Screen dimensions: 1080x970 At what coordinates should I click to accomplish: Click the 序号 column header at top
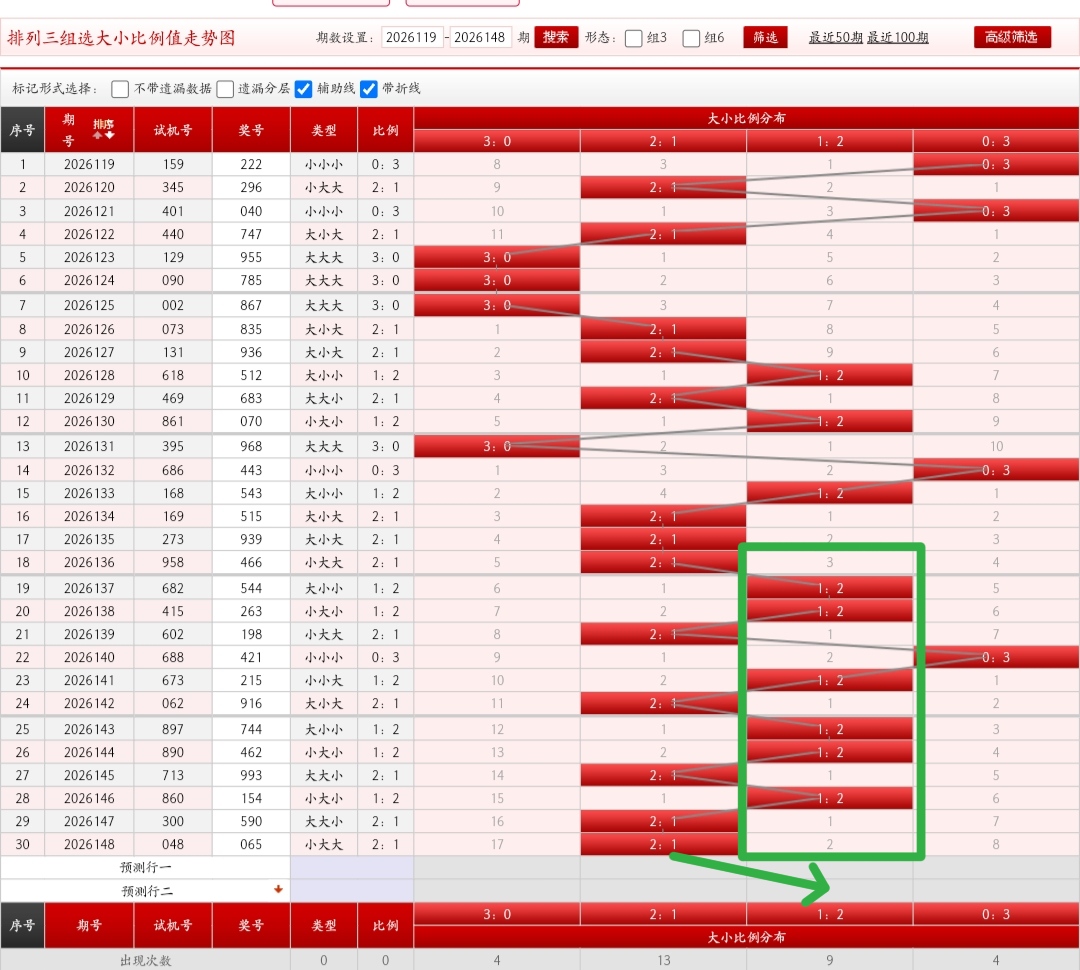tap(22, 130)
